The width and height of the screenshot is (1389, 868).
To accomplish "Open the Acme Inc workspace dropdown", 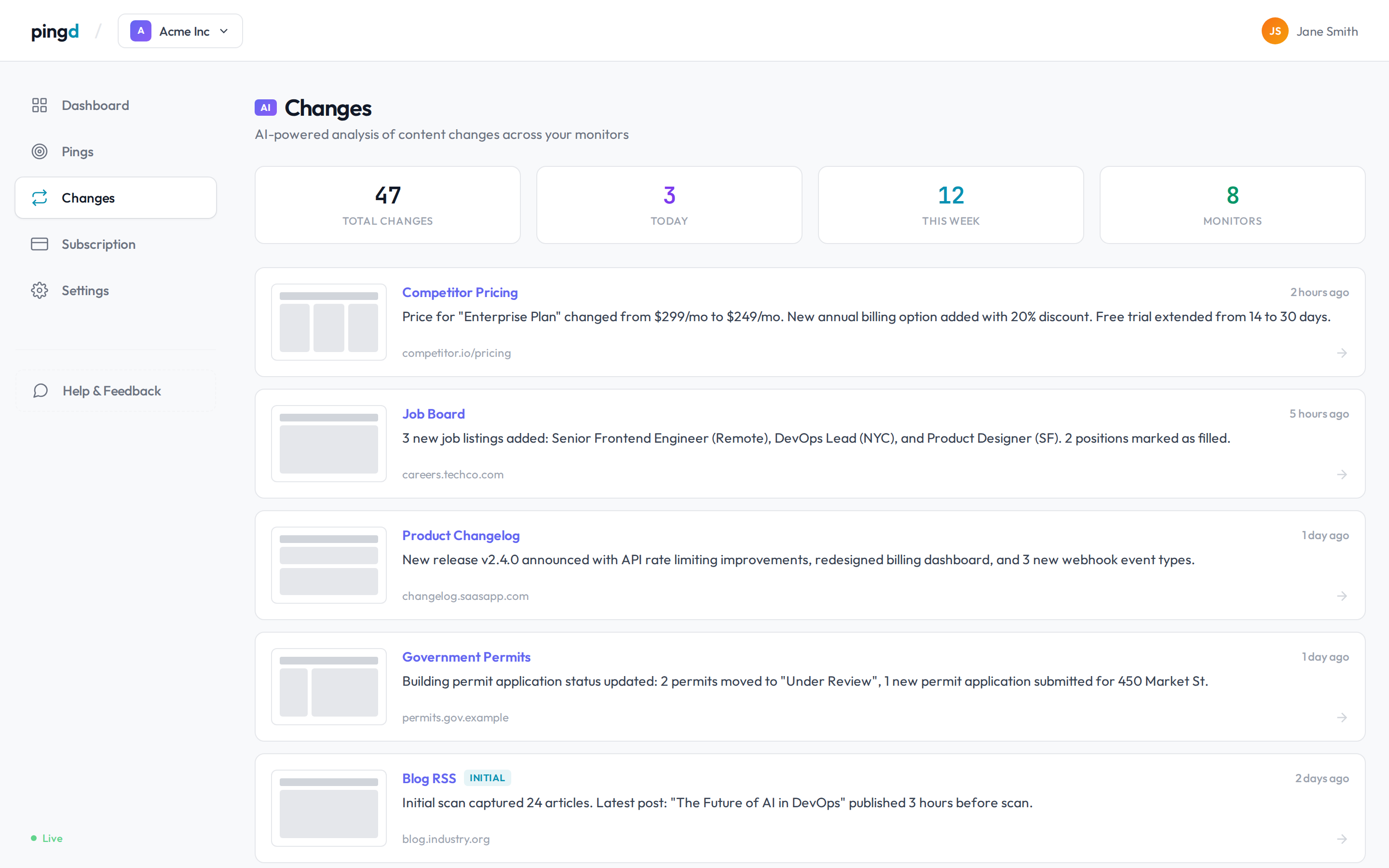I will pyautogui.click(x=179, y=30).
